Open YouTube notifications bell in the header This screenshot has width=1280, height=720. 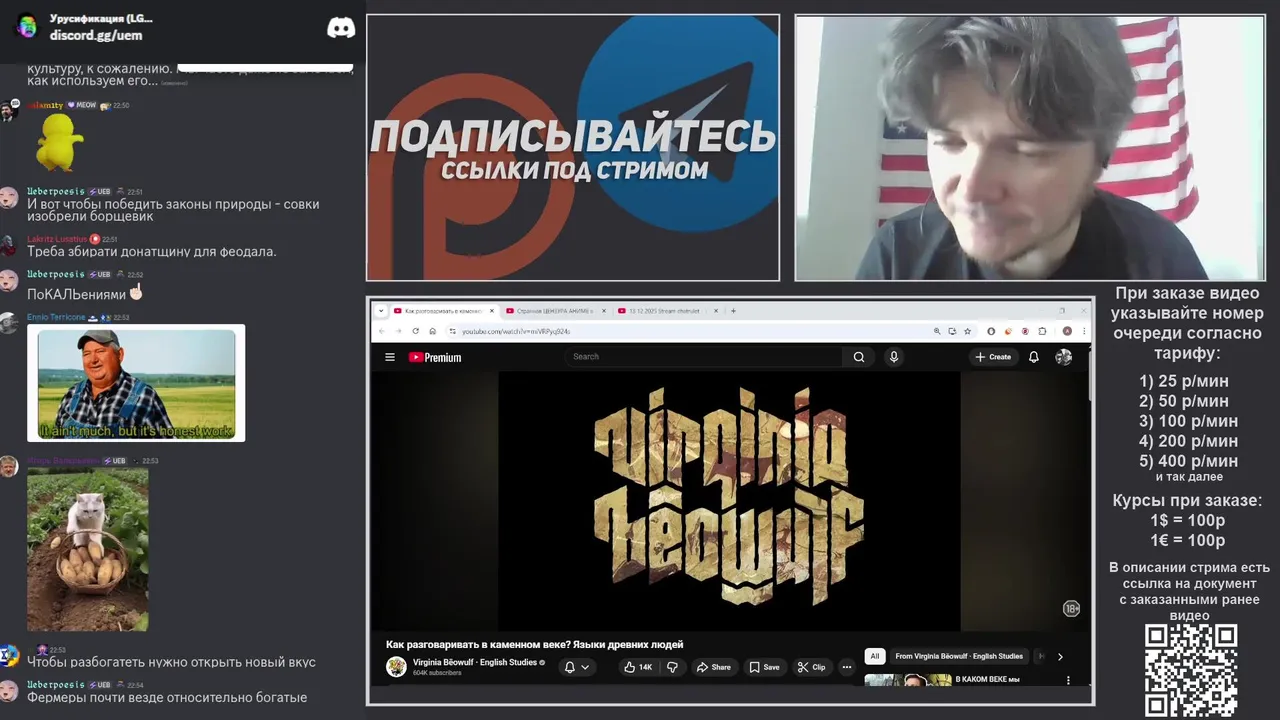[1034, 357]
